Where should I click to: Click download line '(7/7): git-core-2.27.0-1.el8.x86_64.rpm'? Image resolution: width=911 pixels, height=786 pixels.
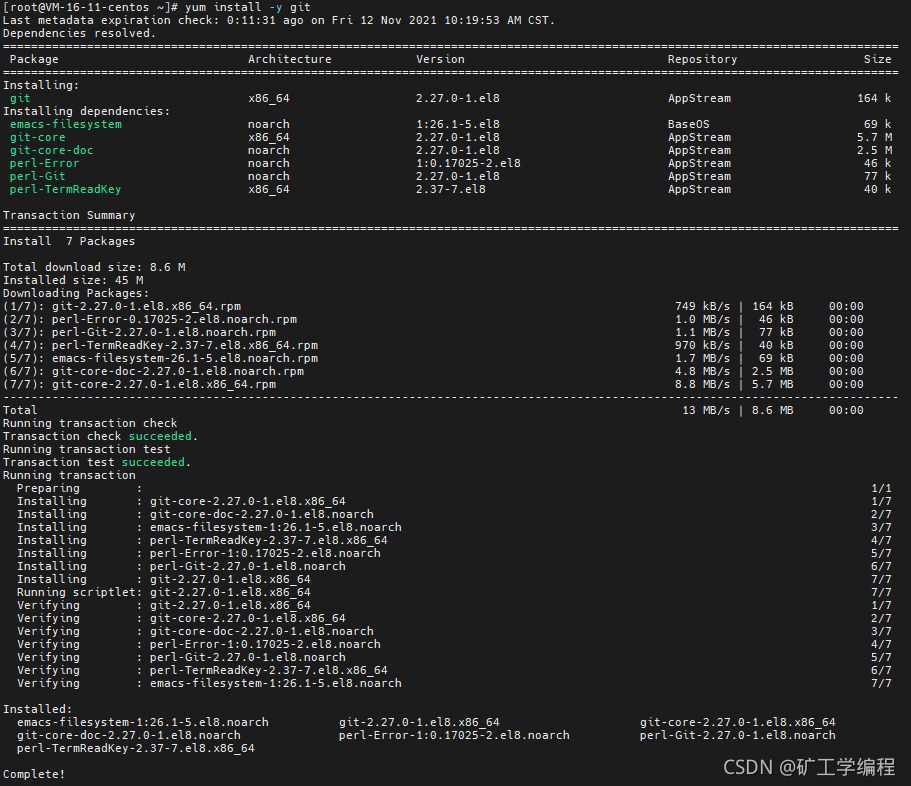pos(139,384)
